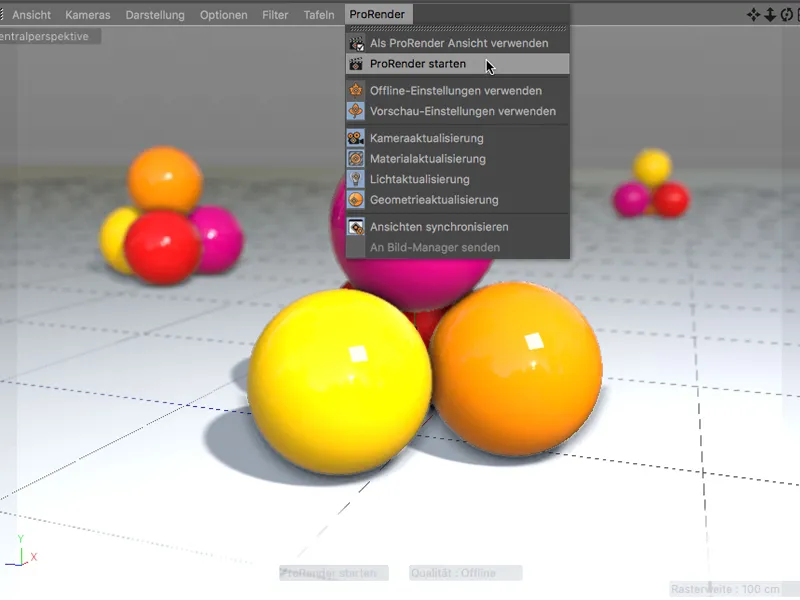The height and width of the screenshot is (600, 800).
Task: Click the Offline-Einstellungen orange icon
Action: [356, 91]
